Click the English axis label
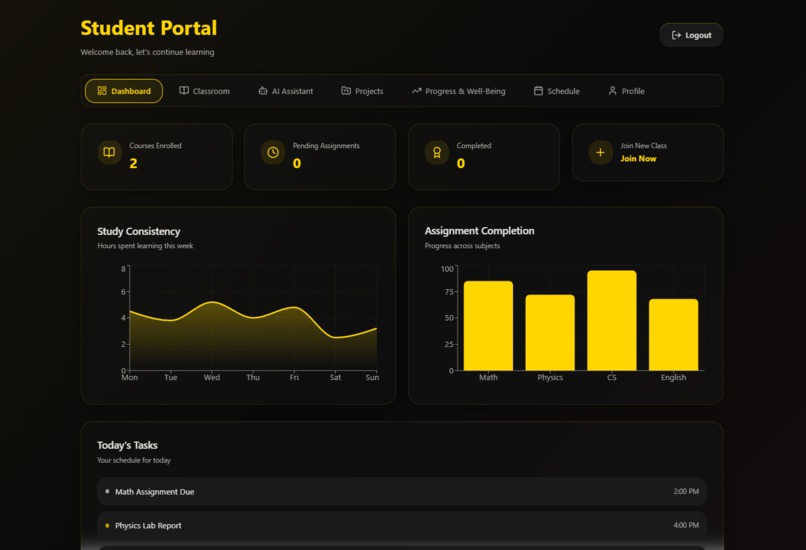The height and width of the screenshot is (550, 806). coord(673,377)
